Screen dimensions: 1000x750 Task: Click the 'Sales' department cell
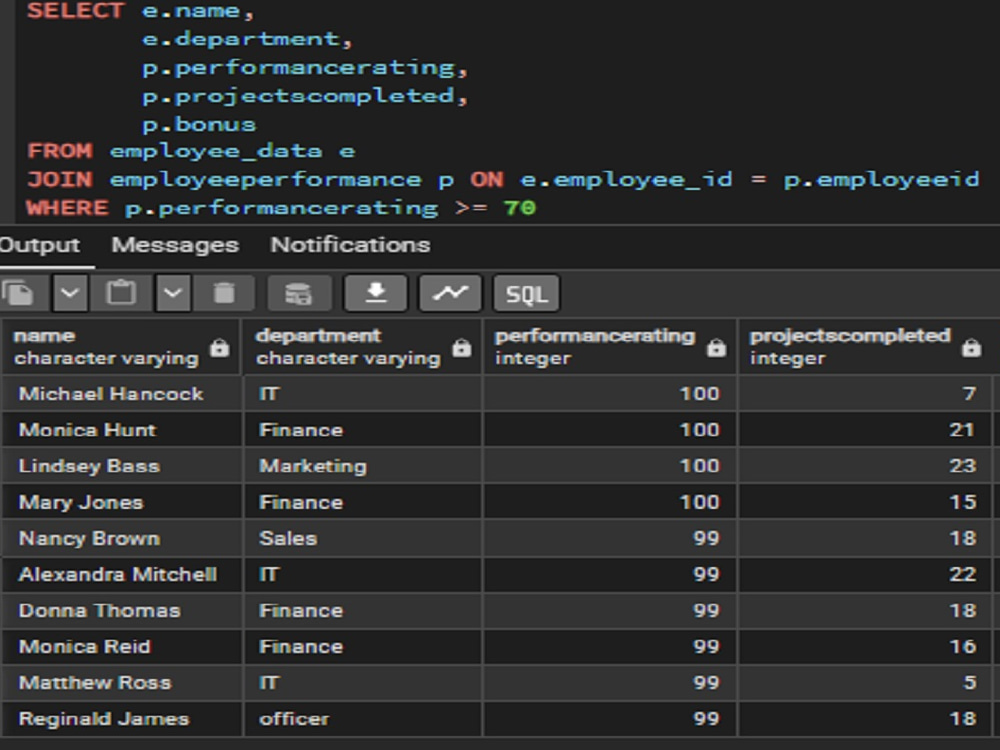tap(363, 538)
